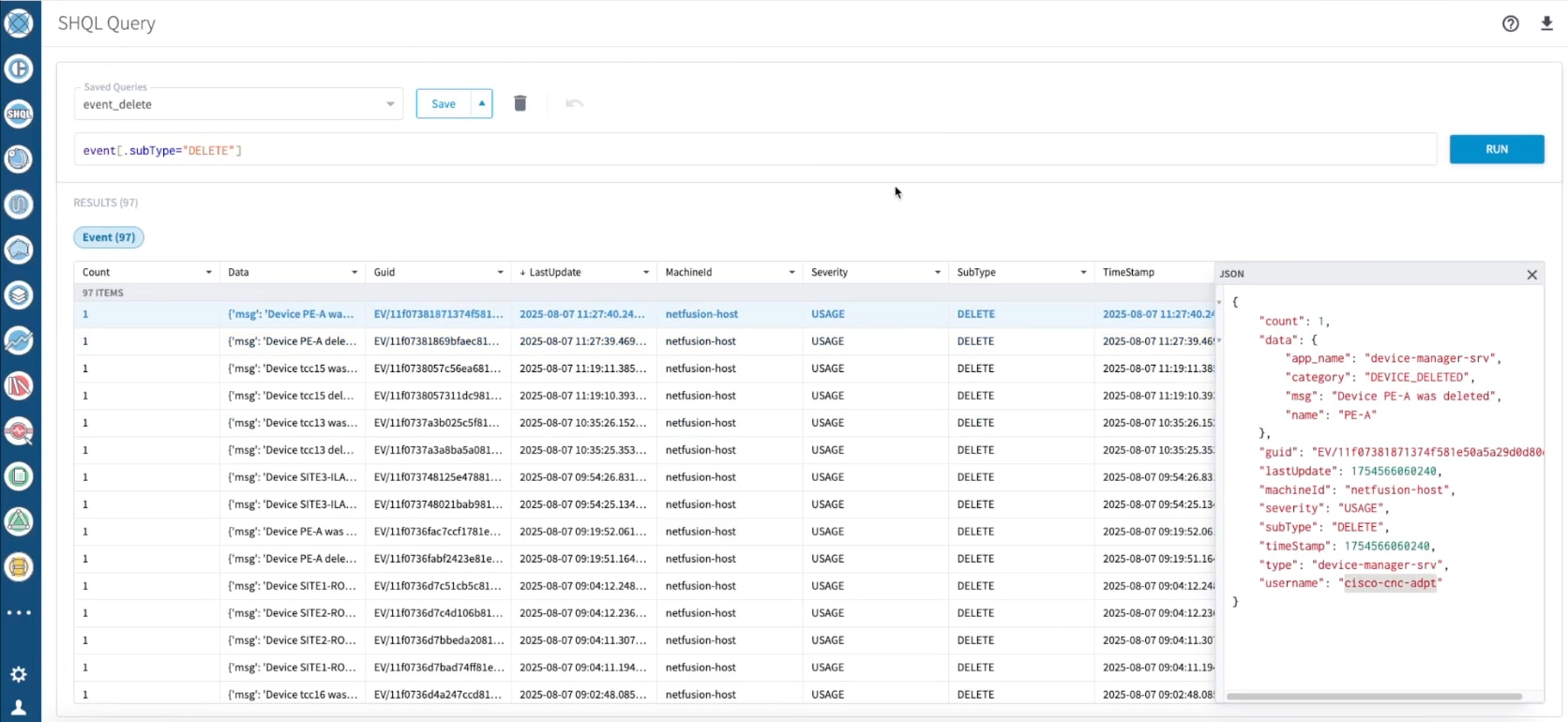This screenshot has height=722, width=1568.
Task: Sort by the TimeStamp column header
Action: [1128, 273]
